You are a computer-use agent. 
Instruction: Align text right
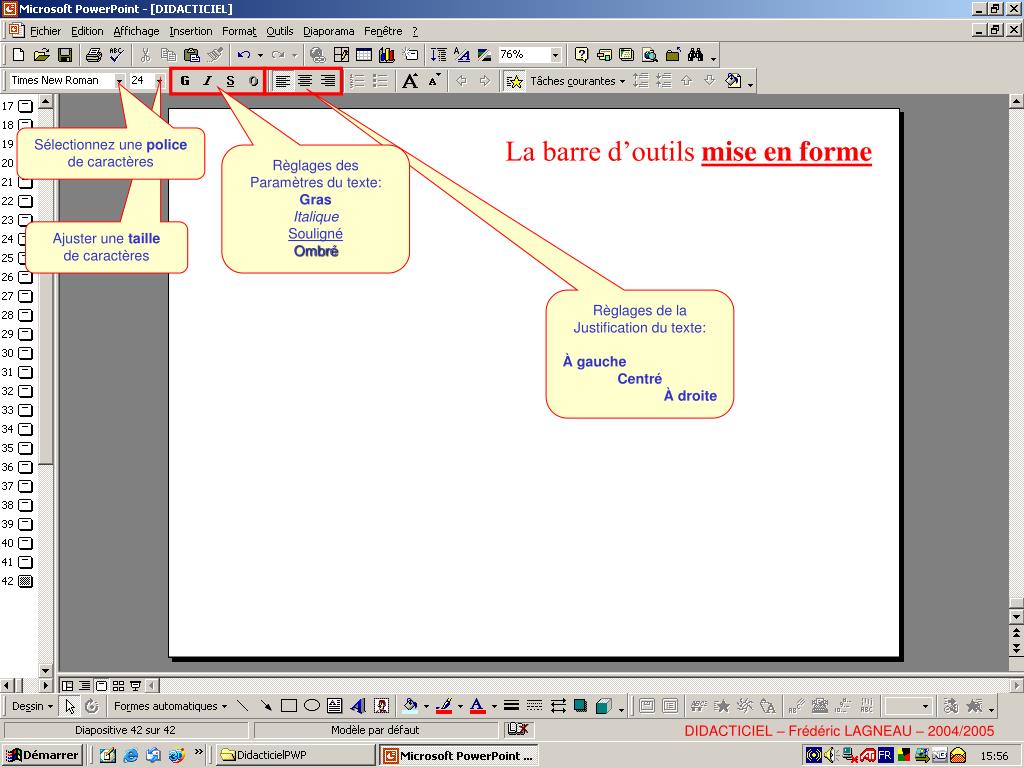(x=328, y=81)
